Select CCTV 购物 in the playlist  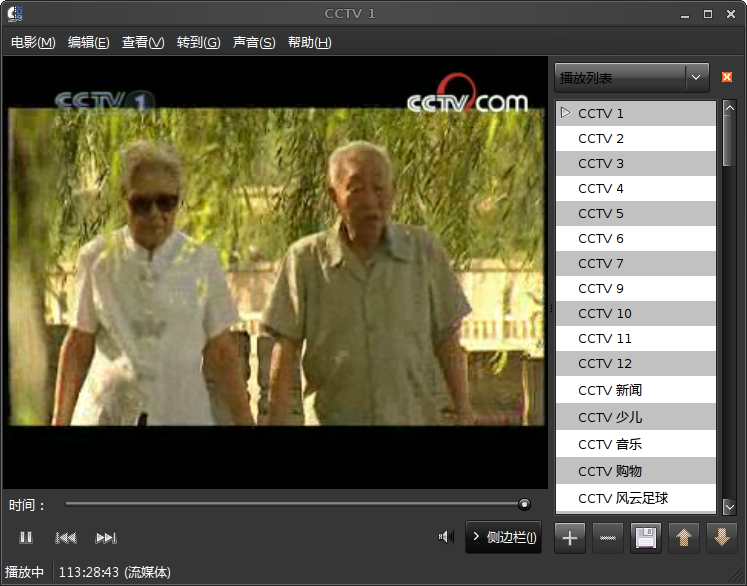pos(636,471)
